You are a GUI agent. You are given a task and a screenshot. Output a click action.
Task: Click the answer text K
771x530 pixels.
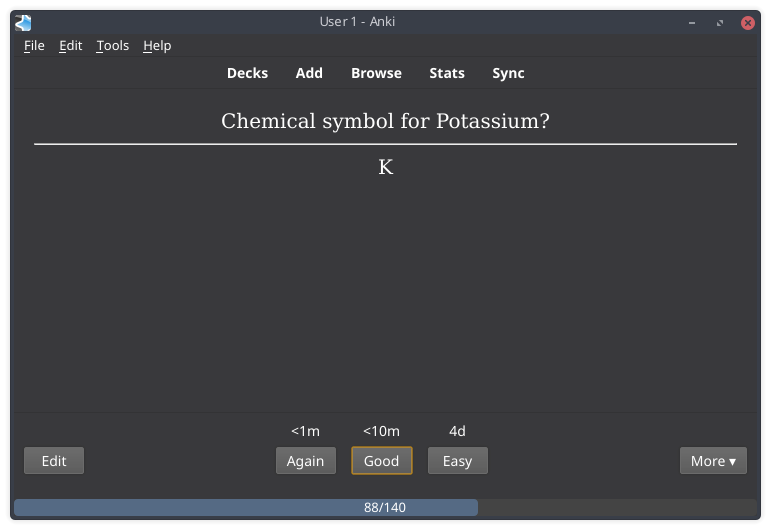click(x=386, y=167)
